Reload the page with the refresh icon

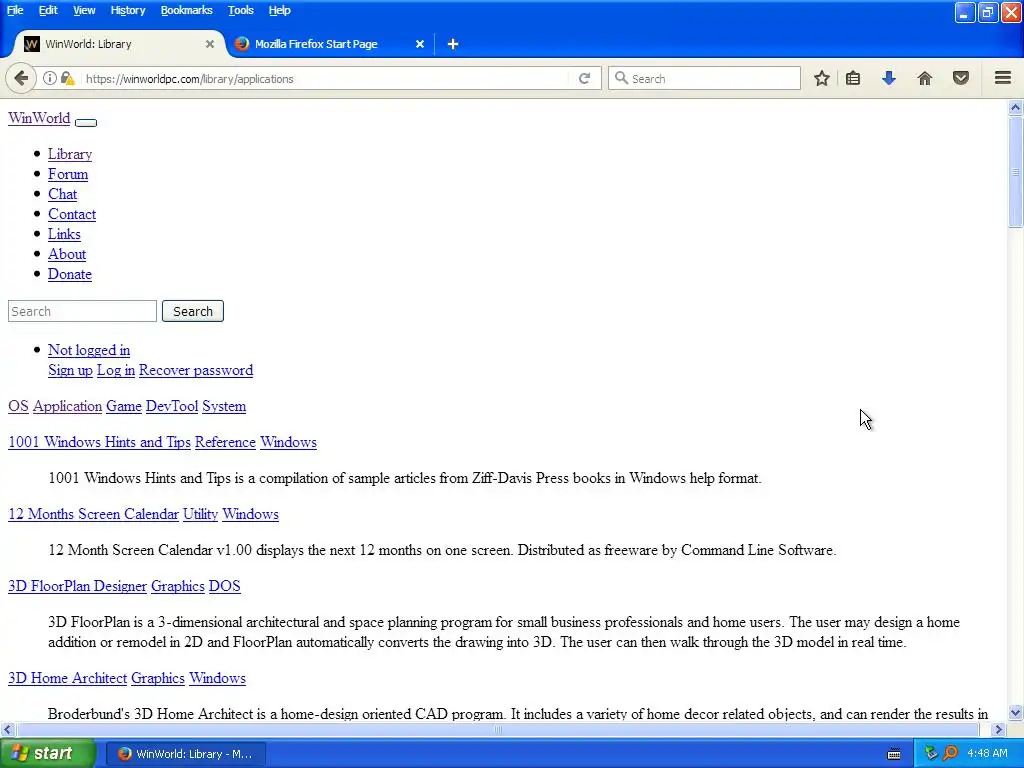pos(584,78)
